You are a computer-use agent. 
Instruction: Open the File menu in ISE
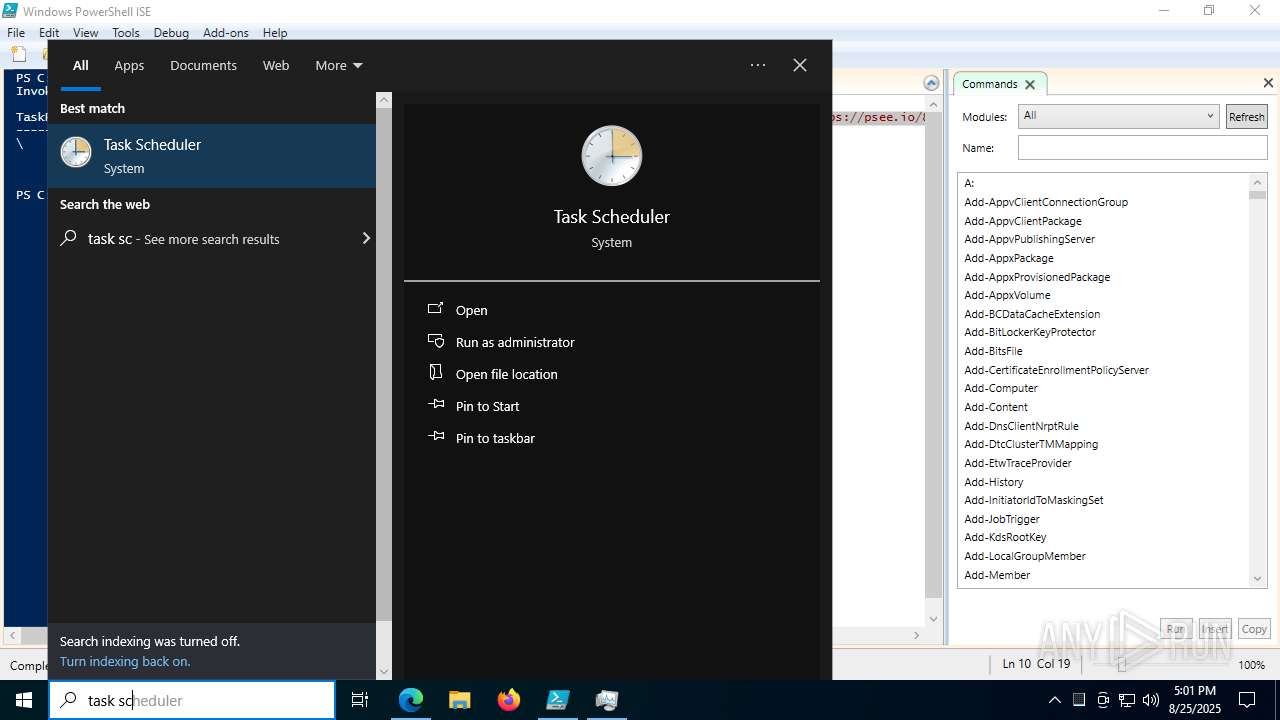pyautogui.click(x=16, y=32)
